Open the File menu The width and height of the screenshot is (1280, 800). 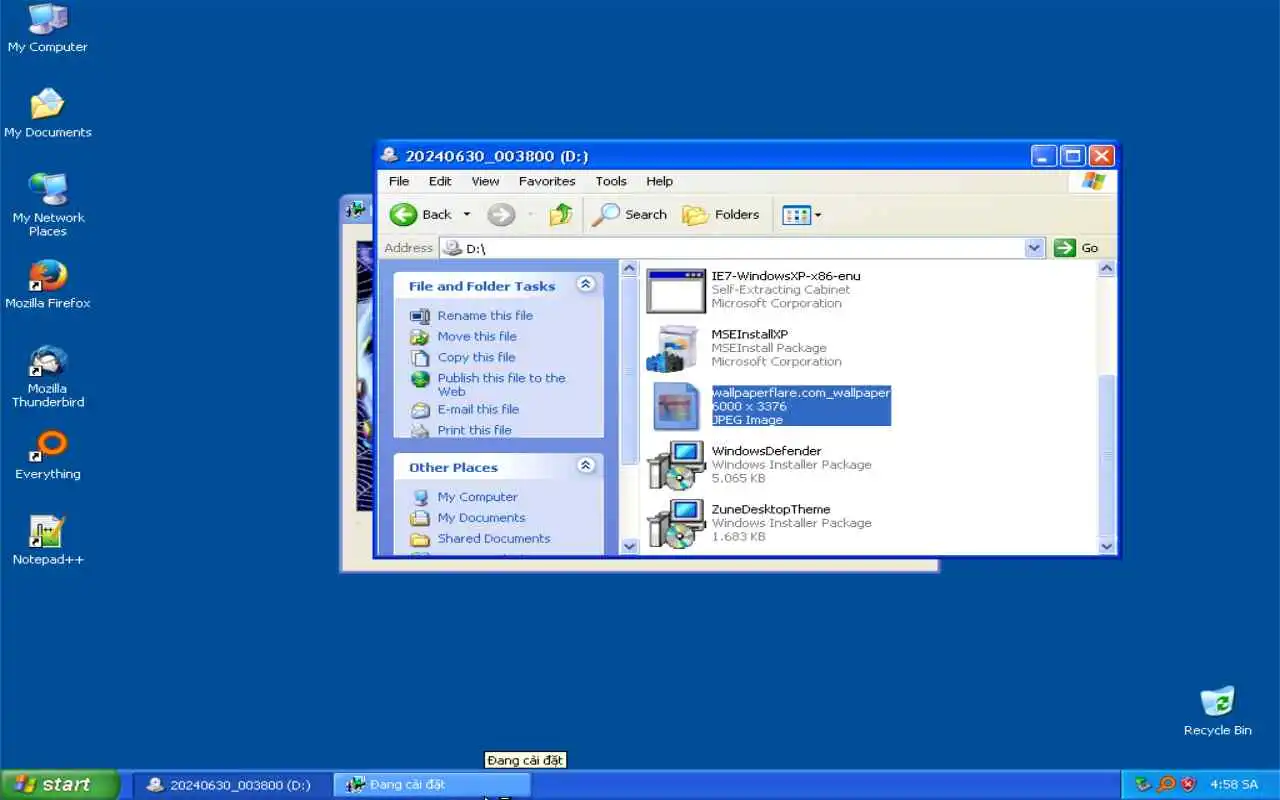tap(399, 181)
